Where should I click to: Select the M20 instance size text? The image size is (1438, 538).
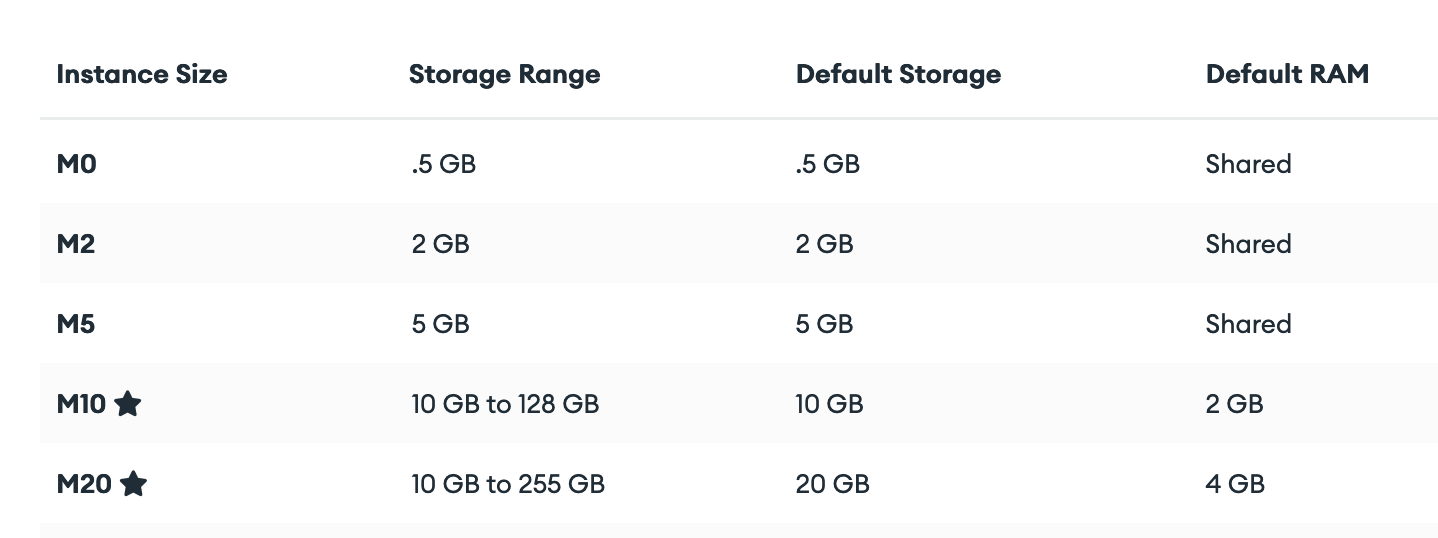tap(84, 484)
